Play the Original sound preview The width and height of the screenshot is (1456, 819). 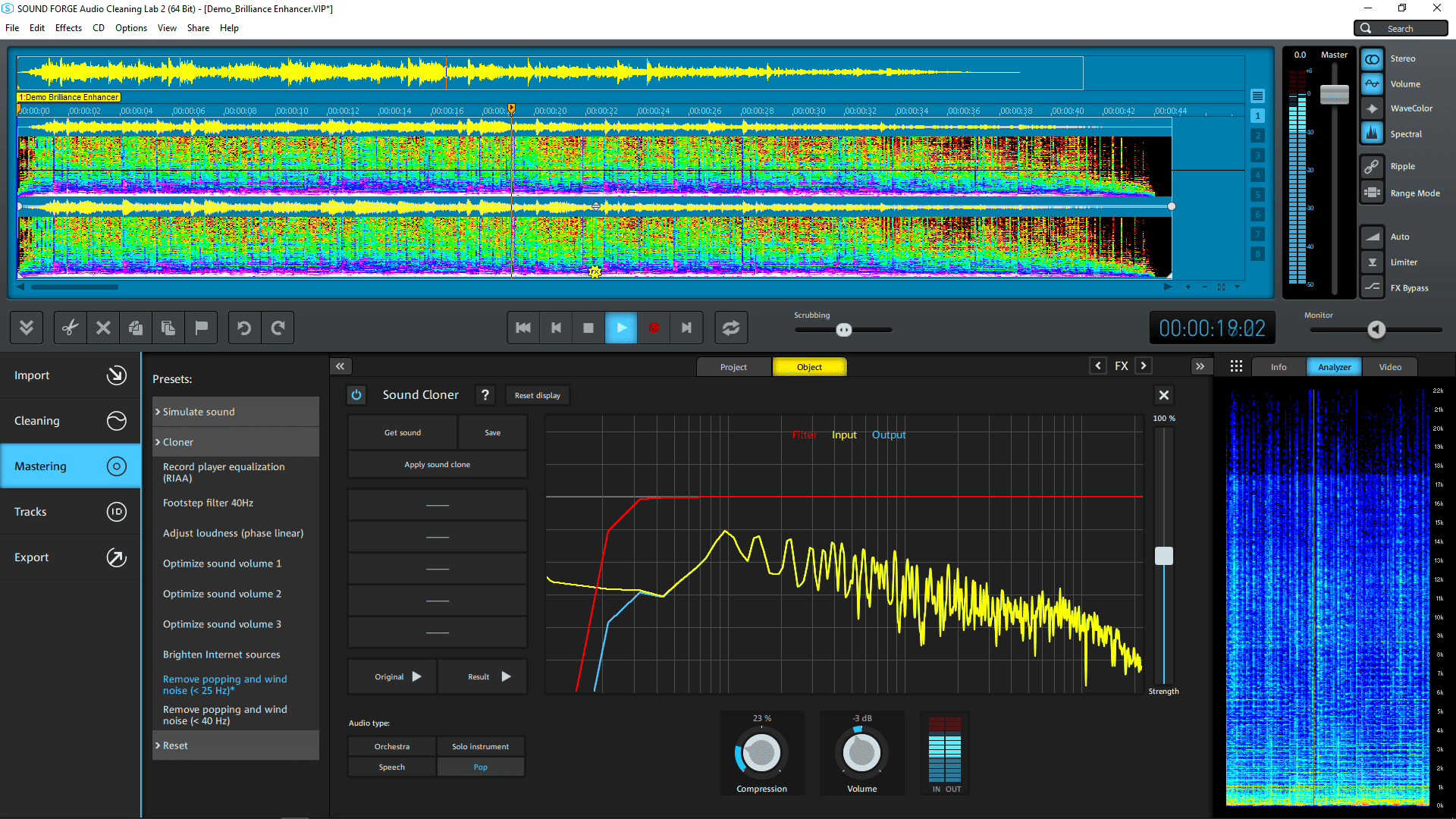coord(392,676)
